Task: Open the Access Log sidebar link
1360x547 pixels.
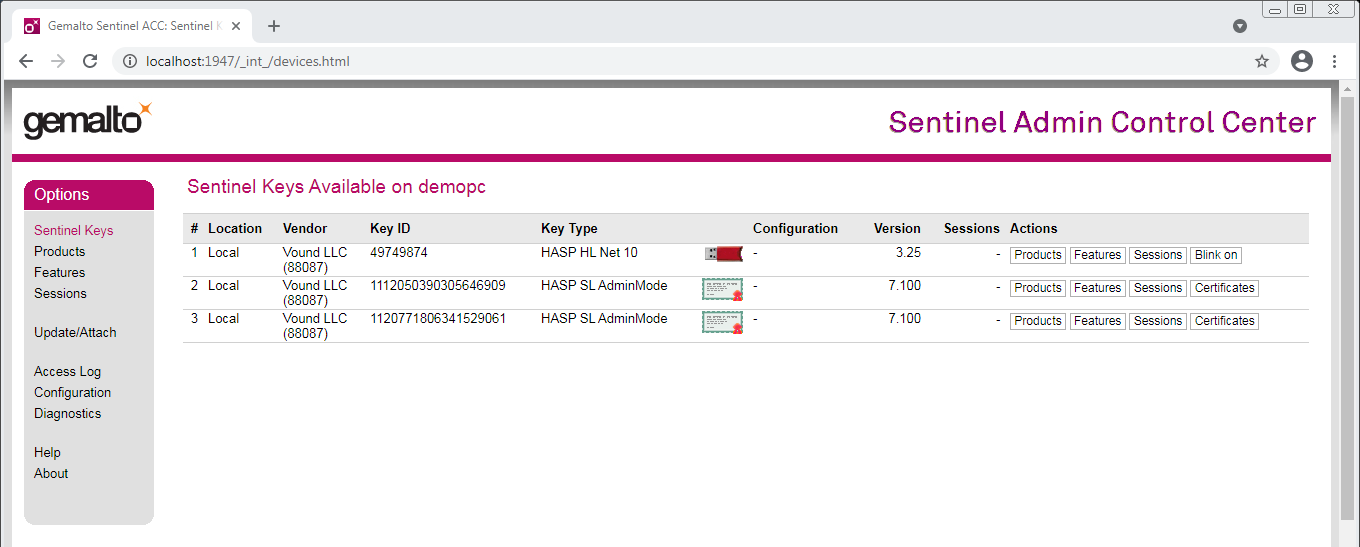Action: click(67, 371)
